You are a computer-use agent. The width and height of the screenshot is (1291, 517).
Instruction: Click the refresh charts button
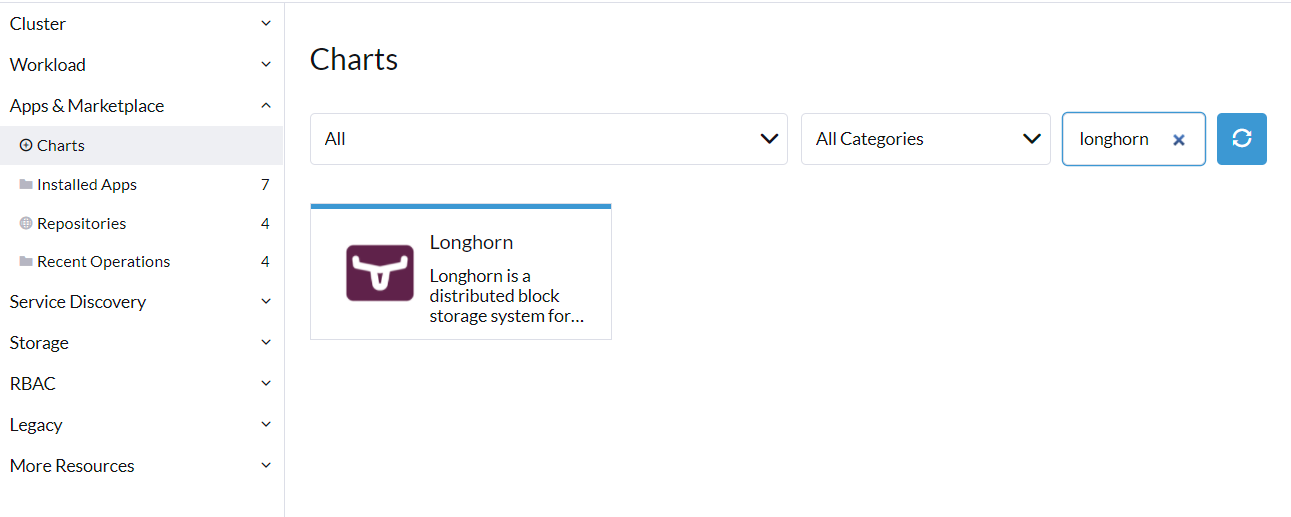1241,139
